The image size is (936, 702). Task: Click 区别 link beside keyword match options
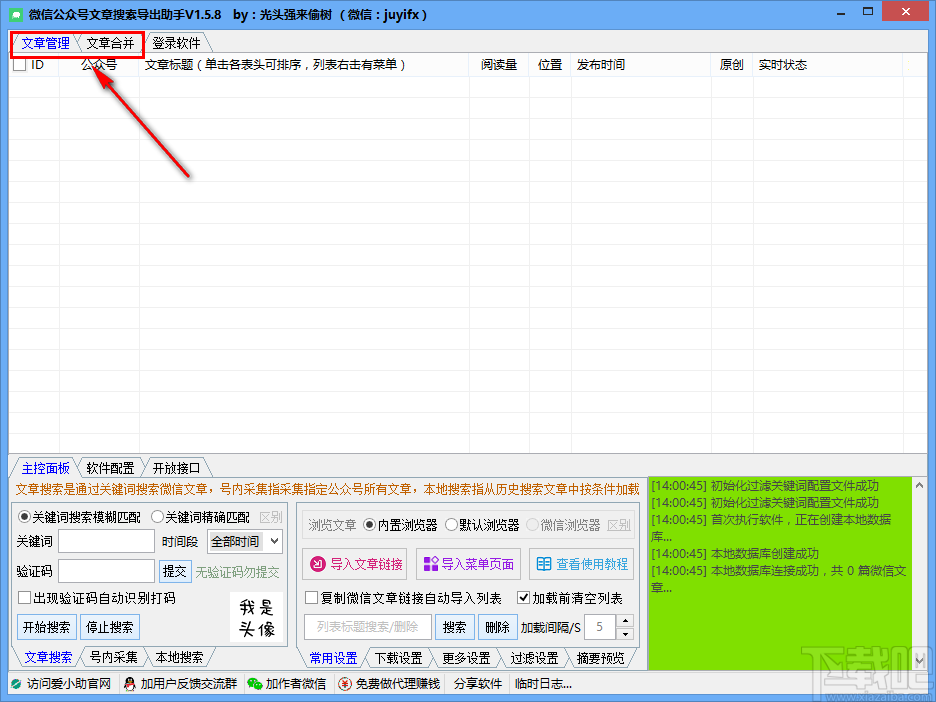270,516
